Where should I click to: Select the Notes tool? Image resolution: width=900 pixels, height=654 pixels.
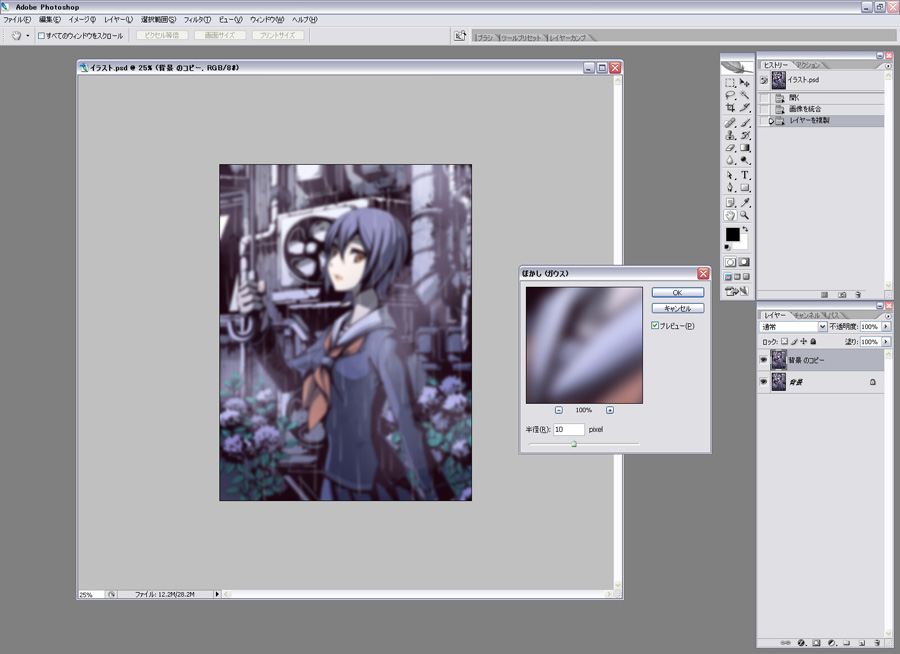730,203
